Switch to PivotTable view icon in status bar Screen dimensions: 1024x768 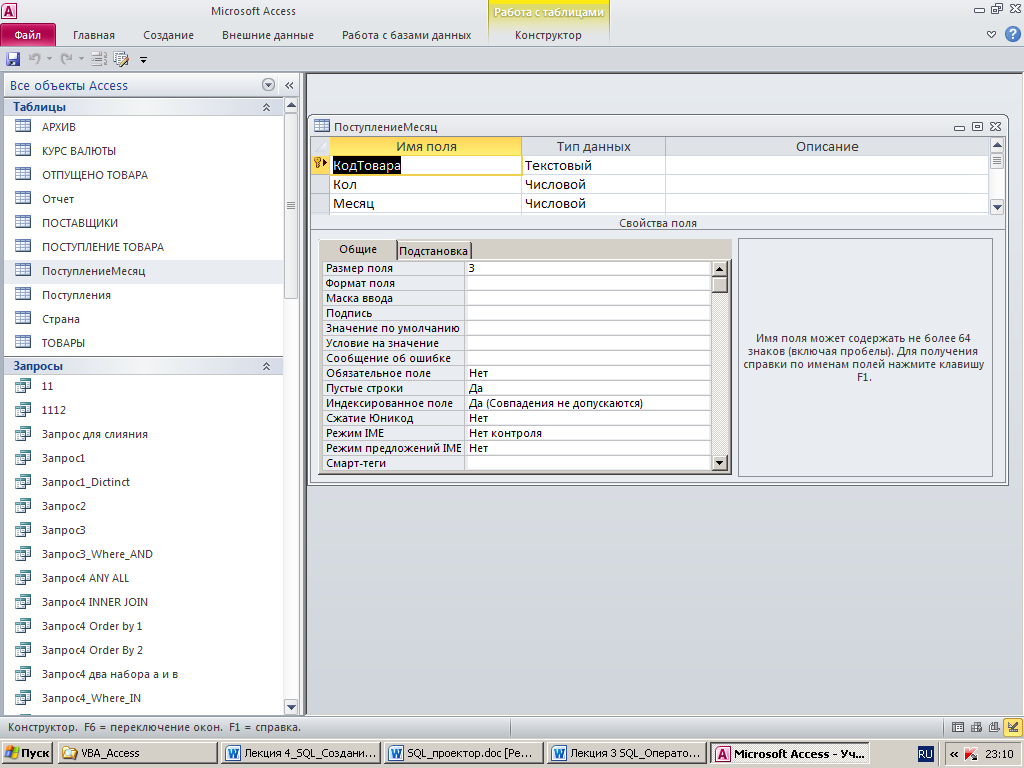click(976, 727)
